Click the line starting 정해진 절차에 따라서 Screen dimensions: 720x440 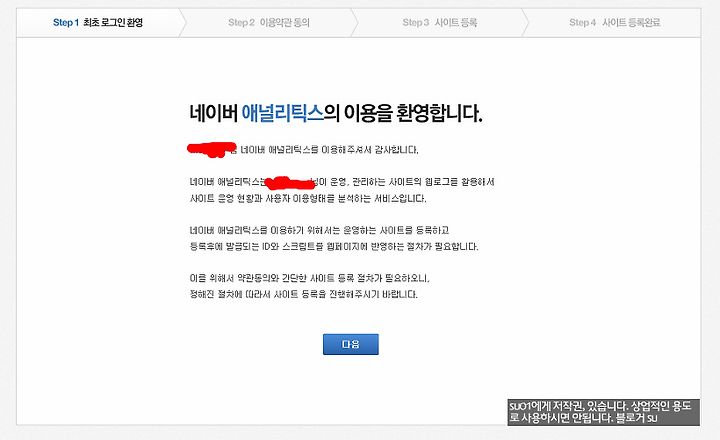(304, 294)
